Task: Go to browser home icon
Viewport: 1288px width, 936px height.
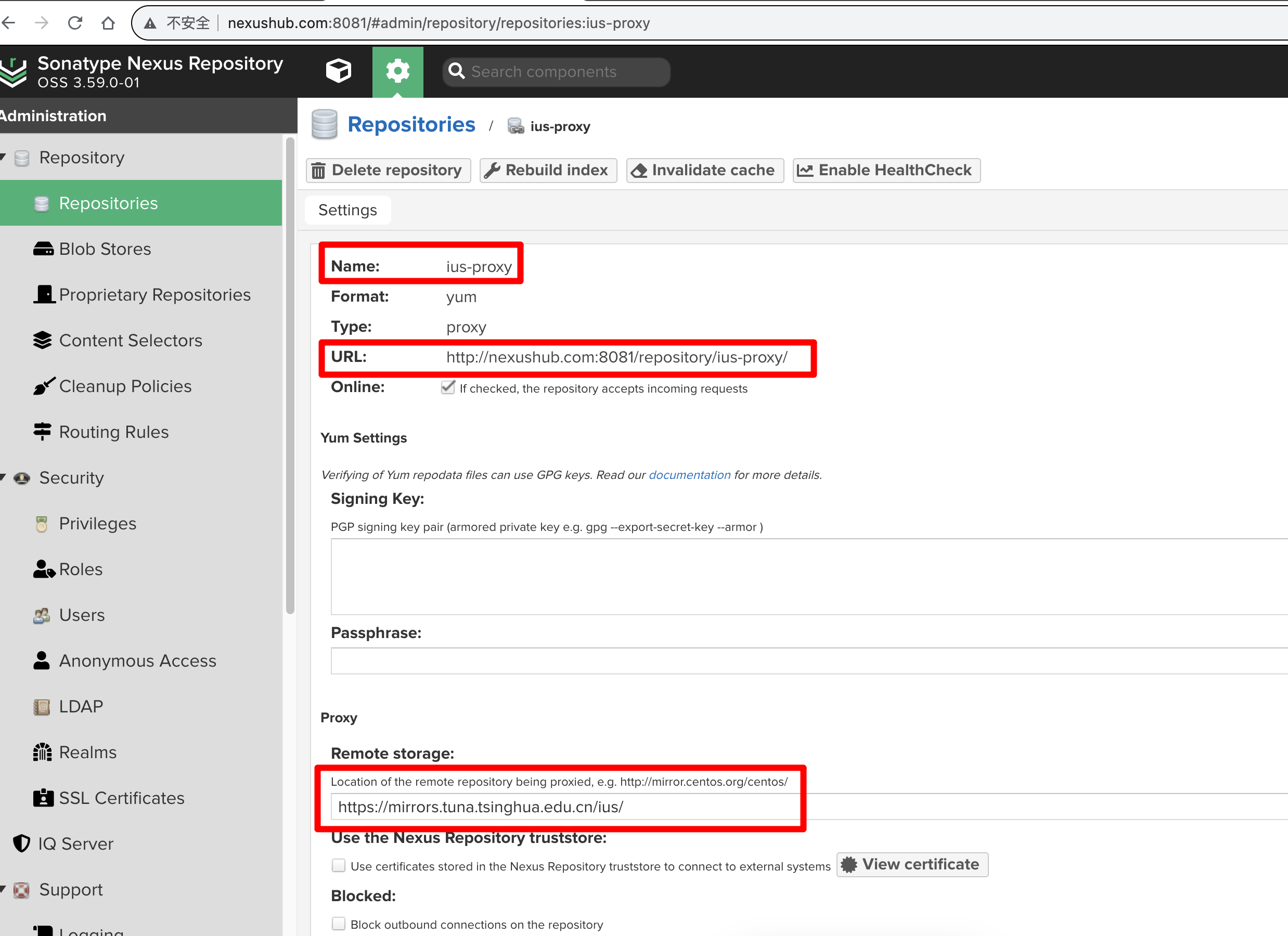Action: [108, 23]
